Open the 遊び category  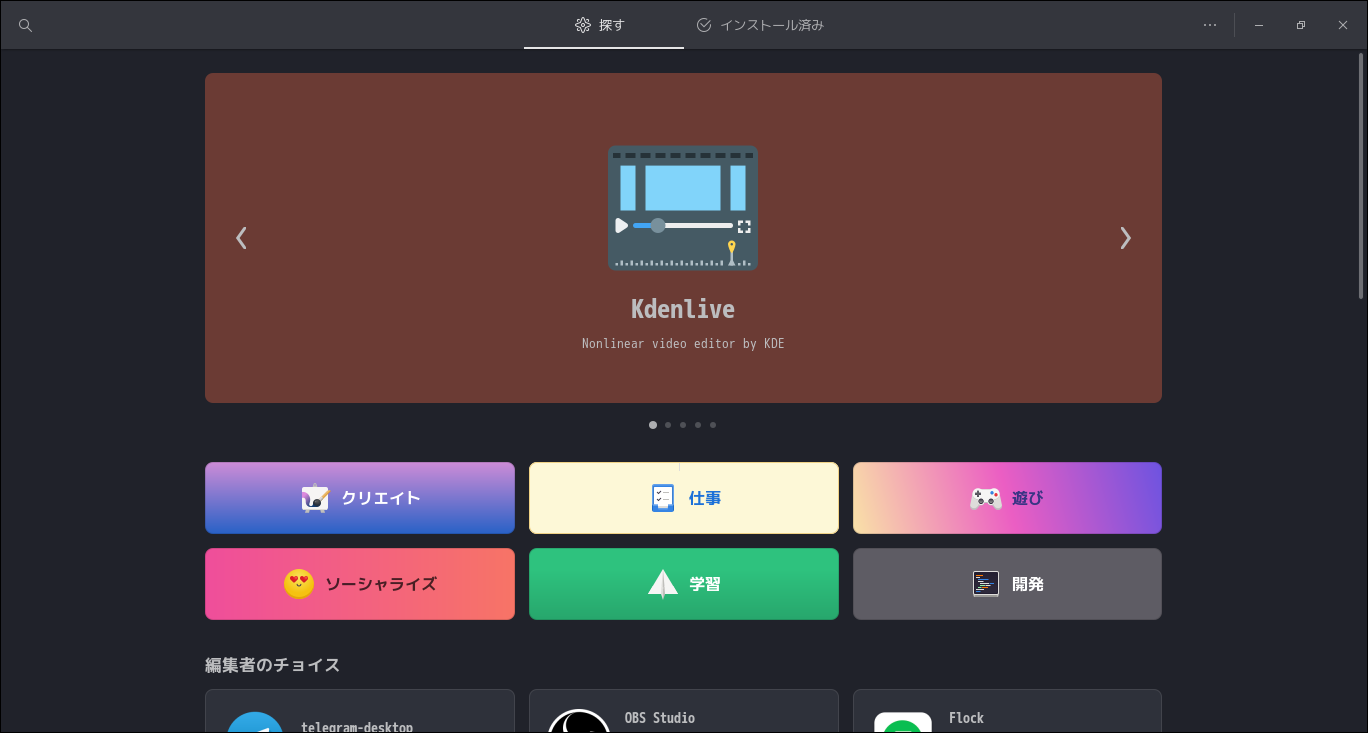point(1007,498)
